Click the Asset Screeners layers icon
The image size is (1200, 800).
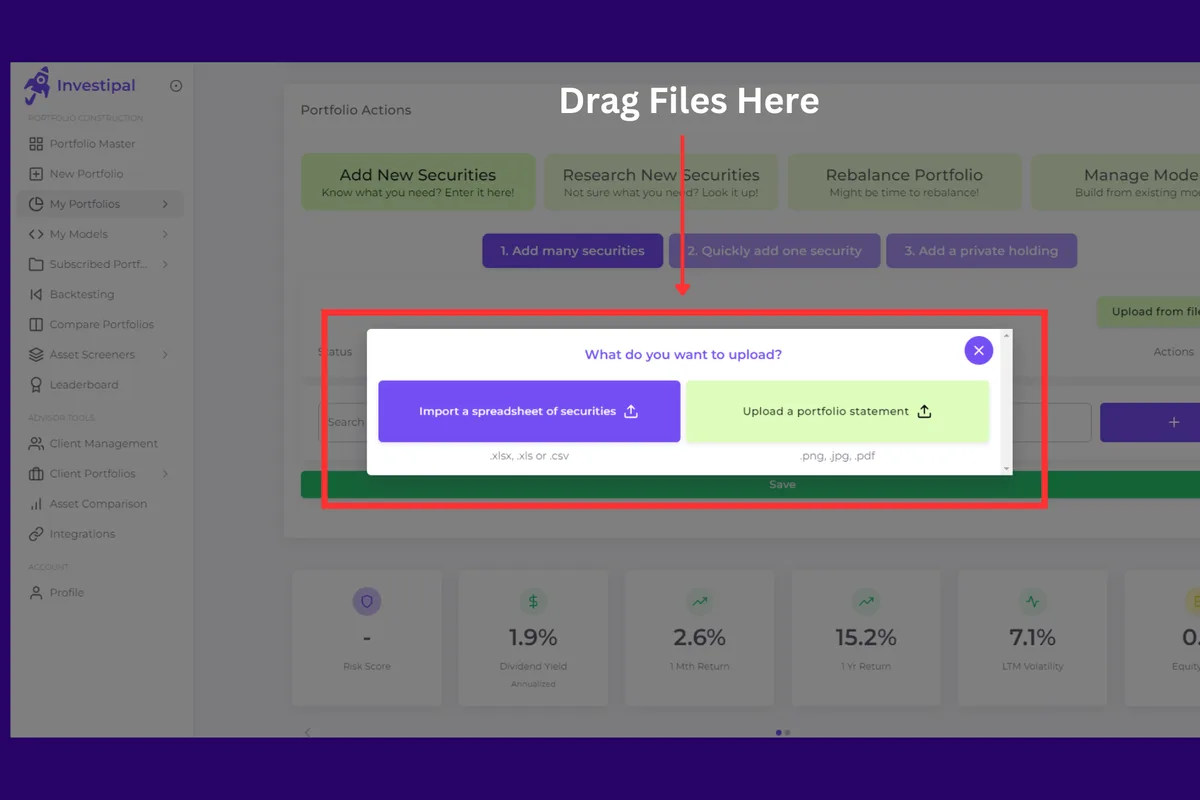34,354
